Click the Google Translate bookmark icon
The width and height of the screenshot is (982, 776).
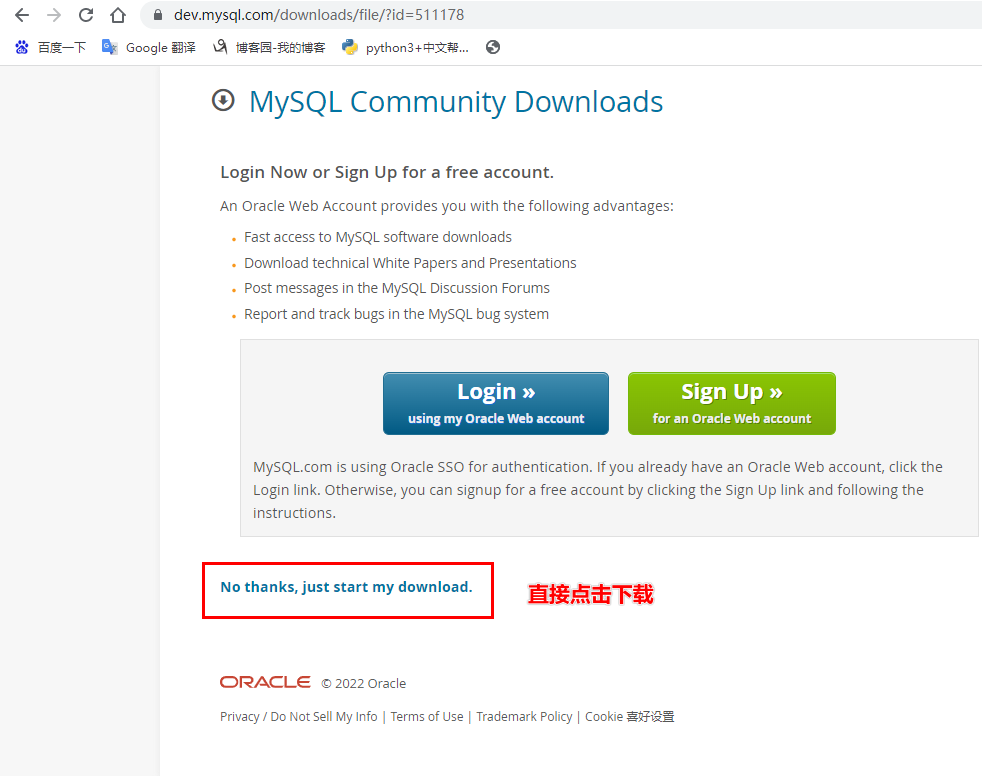pyautogui.click(x=110, y=47)
